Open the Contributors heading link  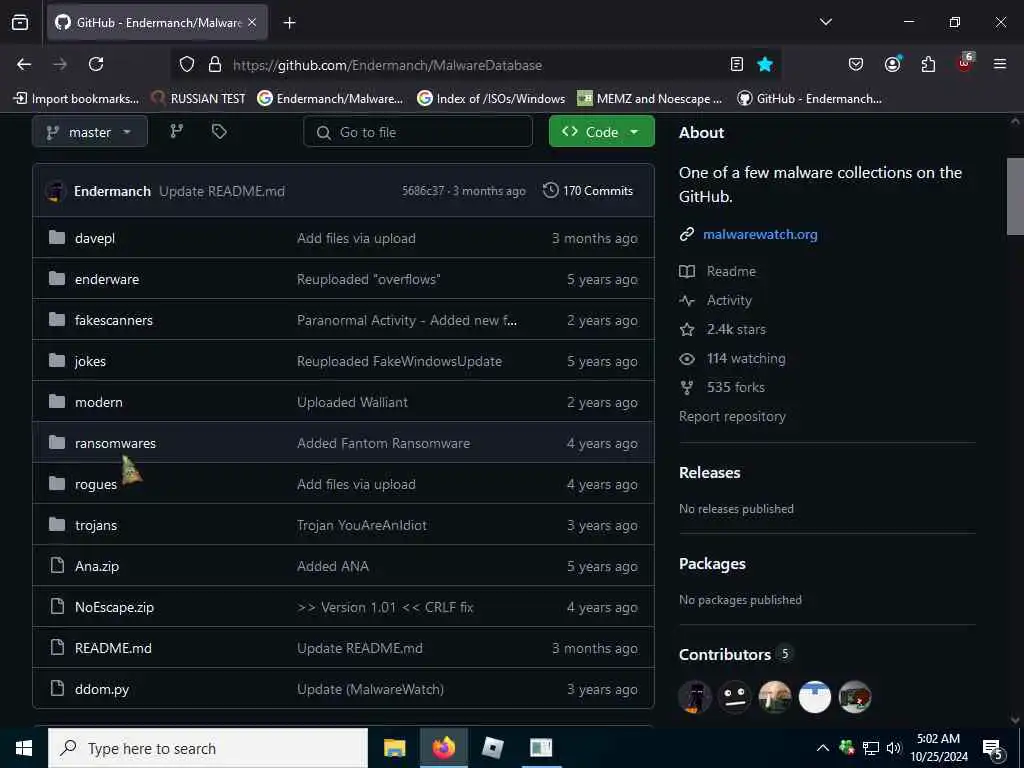(x=725, y=654)
